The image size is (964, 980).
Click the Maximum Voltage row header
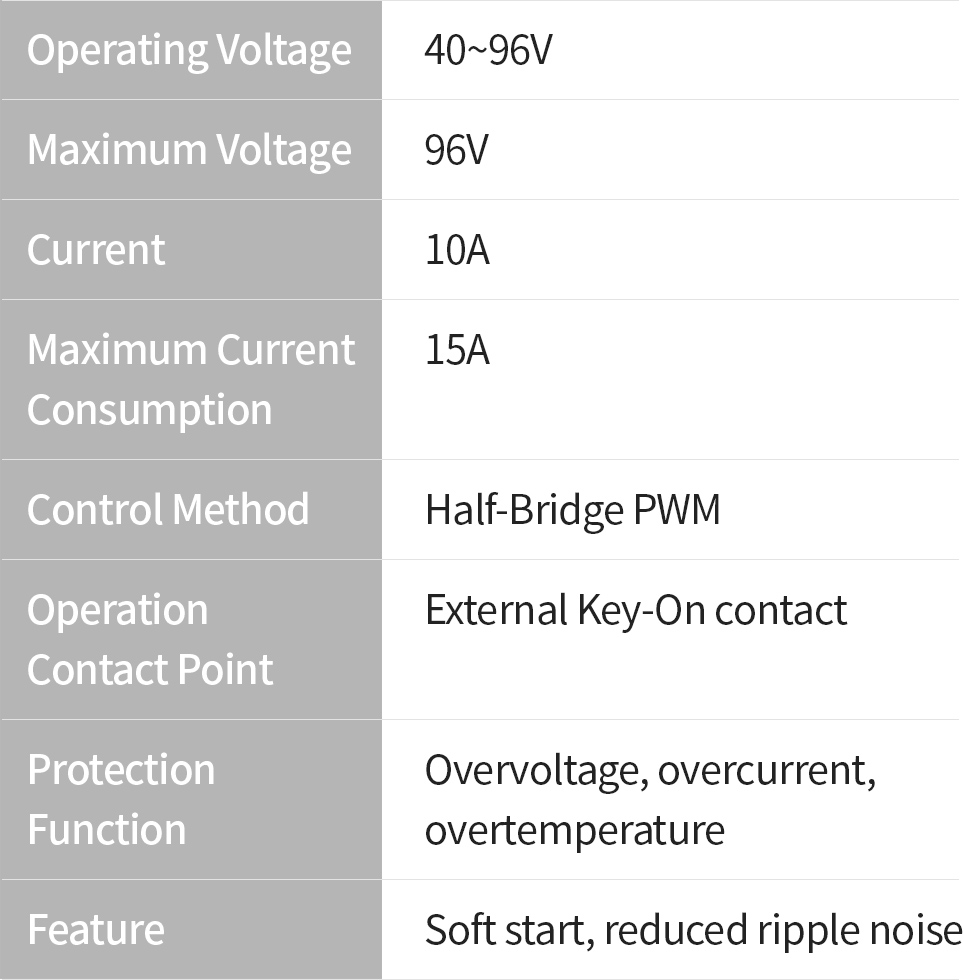(x=189, y=150)
